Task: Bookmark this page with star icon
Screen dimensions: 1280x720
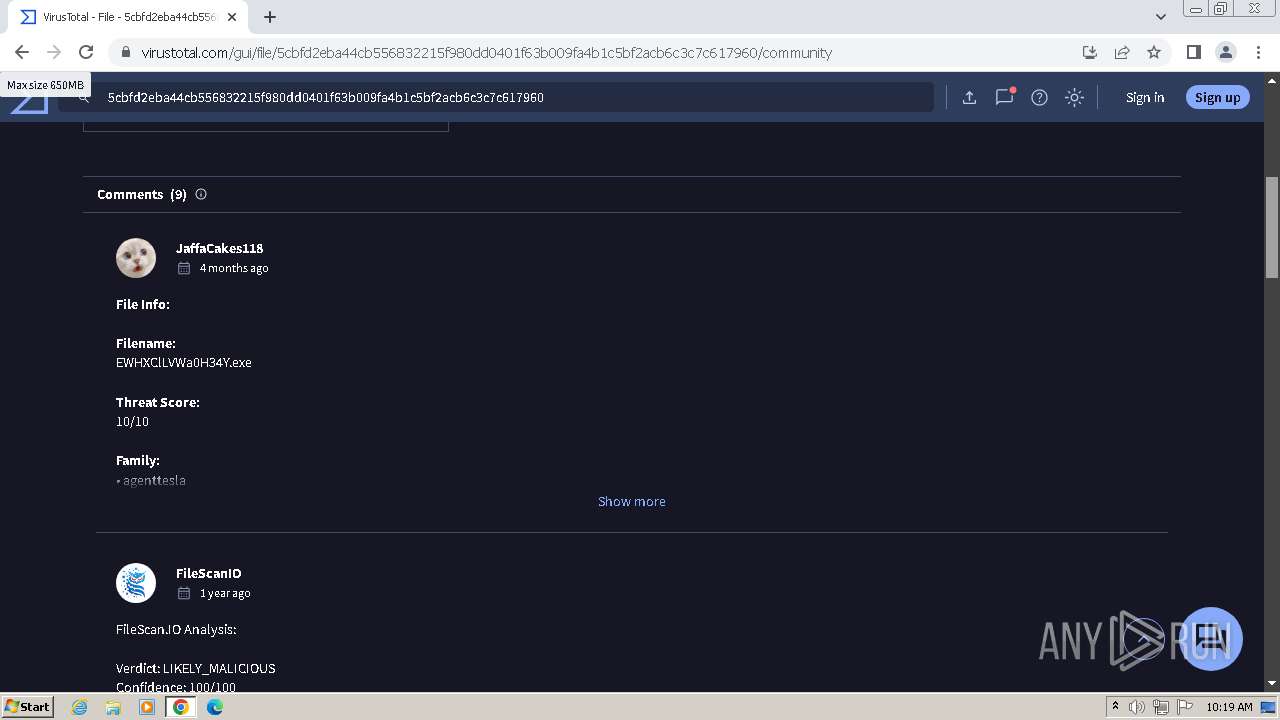Action: (1154, 52)
